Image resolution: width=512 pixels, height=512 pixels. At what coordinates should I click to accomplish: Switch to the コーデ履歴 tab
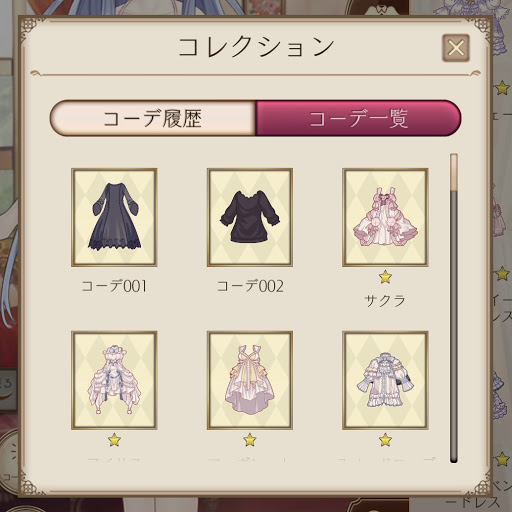coord(153,118)
